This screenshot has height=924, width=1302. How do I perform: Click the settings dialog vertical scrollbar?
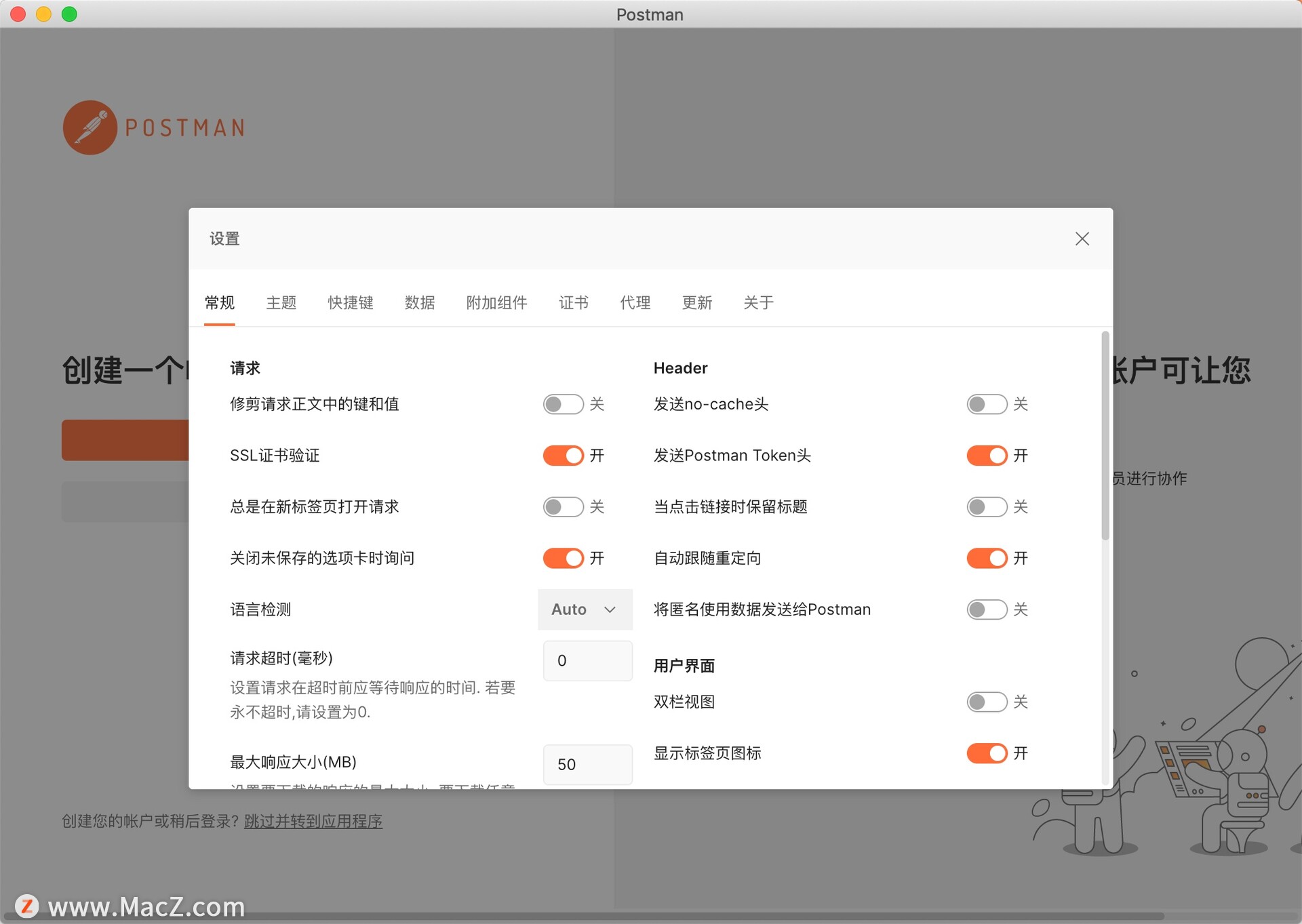1105,436
